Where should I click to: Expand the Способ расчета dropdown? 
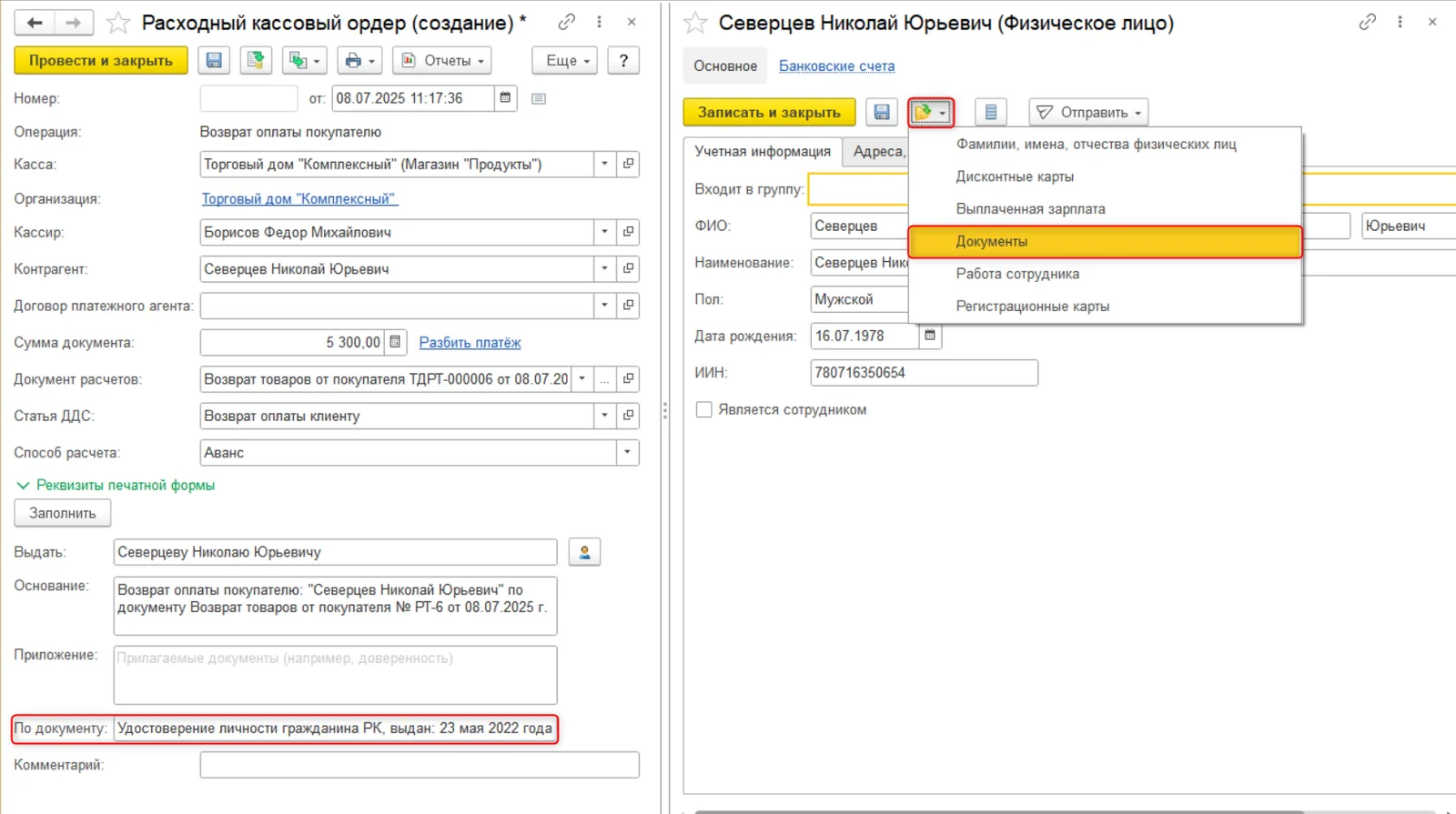tap(628, 453)
